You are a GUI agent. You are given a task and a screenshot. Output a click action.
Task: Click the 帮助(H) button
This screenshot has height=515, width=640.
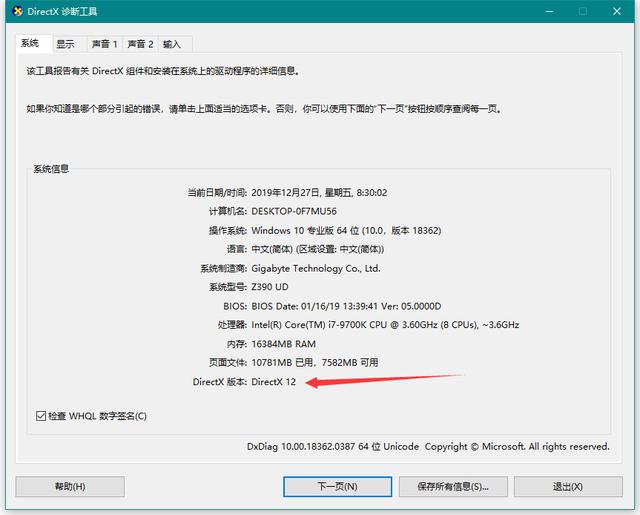coord(70,486)
